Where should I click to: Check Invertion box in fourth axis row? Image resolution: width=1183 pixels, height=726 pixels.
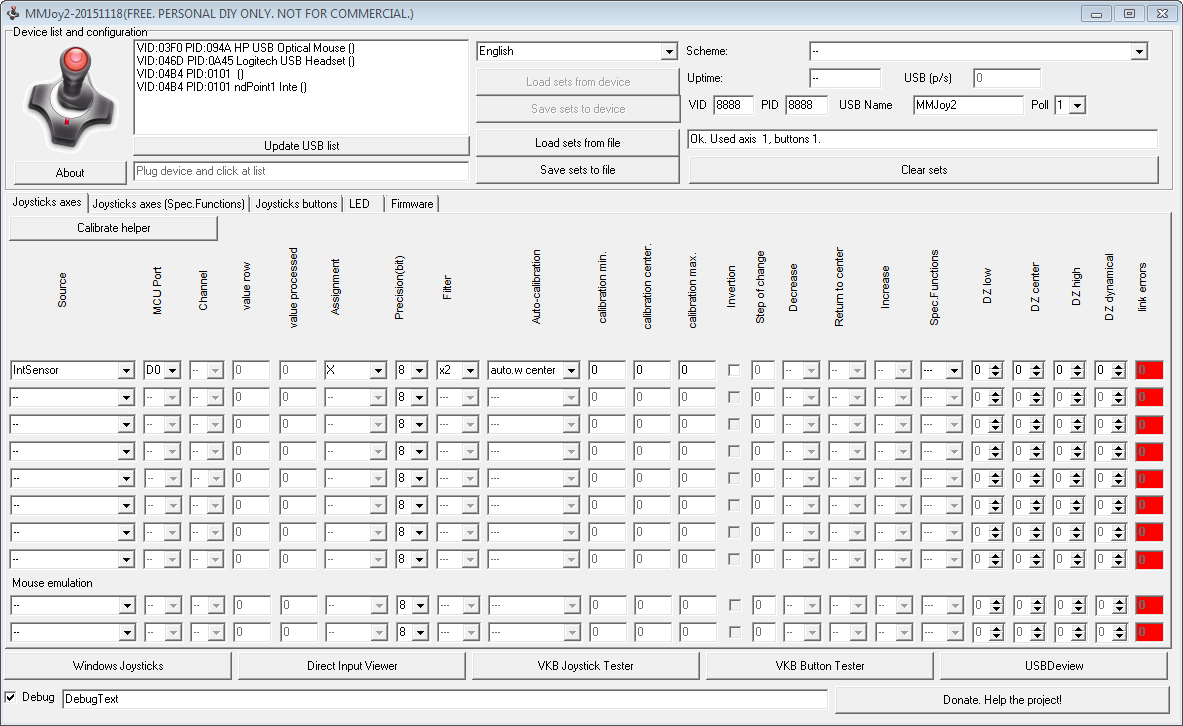coord(733,451)
